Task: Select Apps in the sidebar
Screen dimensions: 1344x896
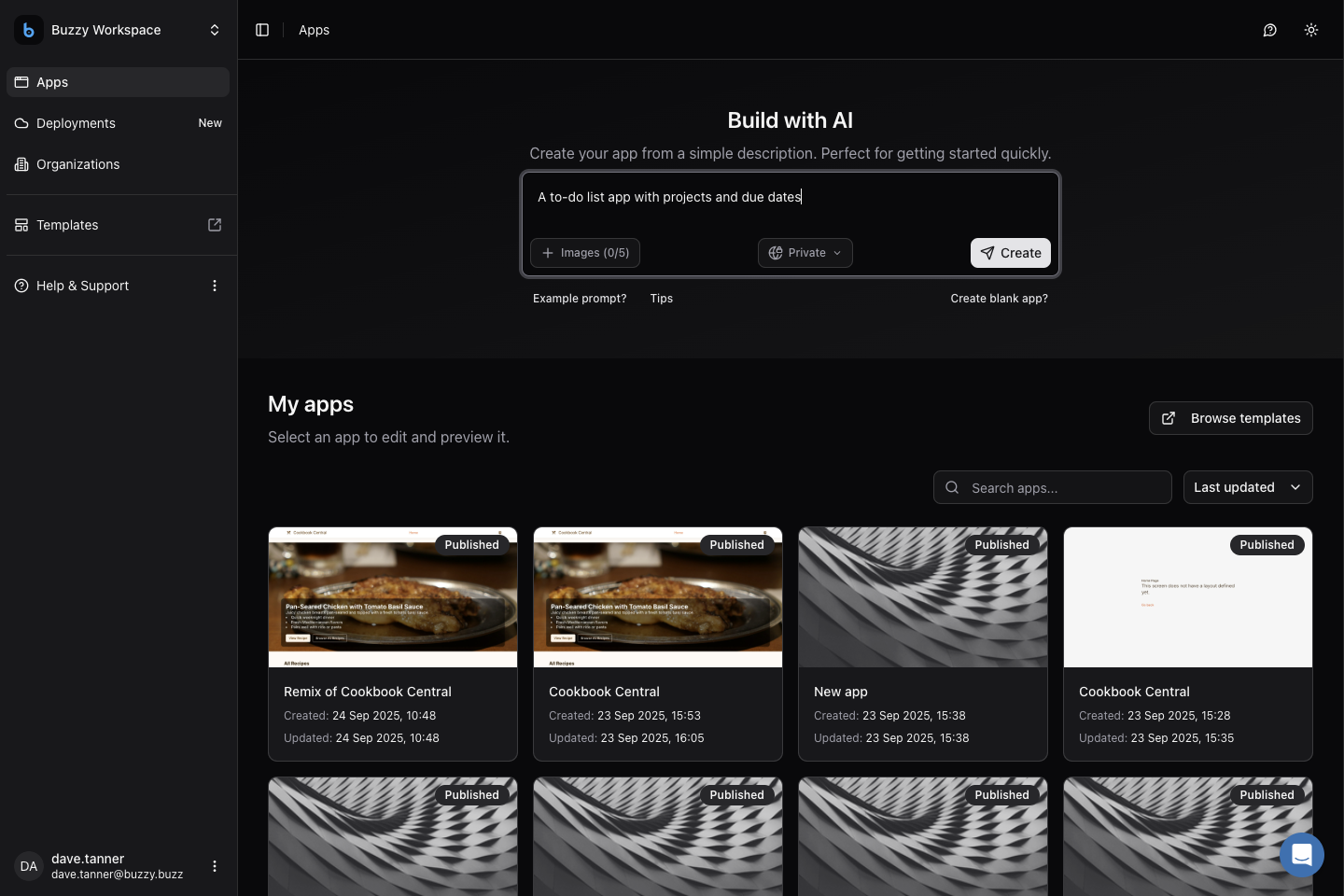Action: tap(52, 82)
